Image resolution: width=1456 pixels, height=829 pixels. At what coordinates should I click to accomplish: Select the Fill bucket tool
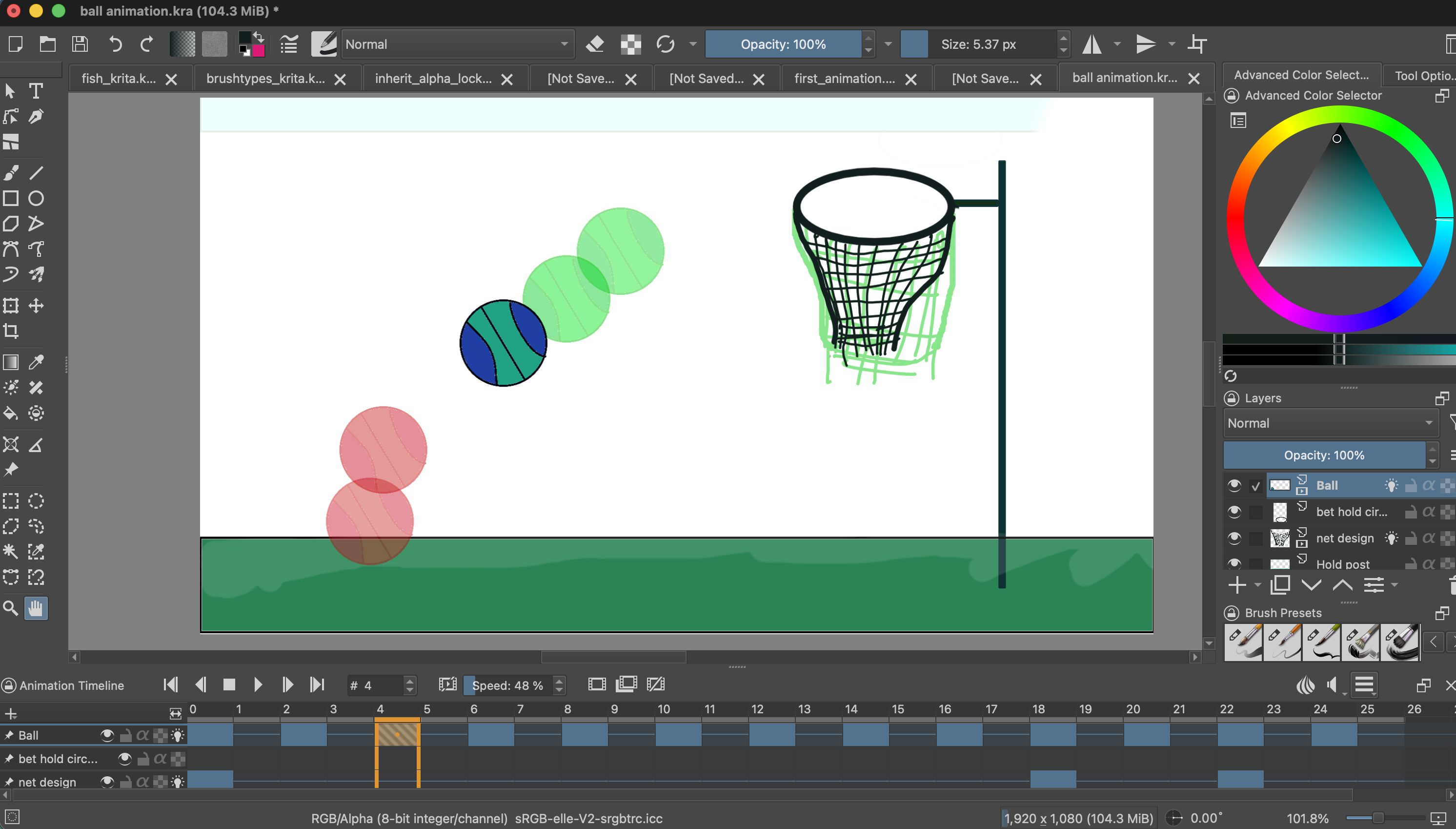11,414
